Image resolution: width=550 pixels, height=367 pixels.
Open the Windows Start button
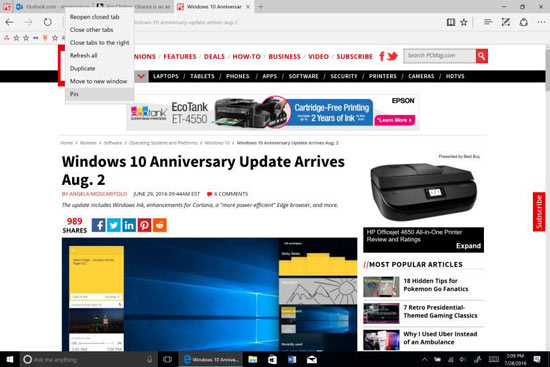9,359
